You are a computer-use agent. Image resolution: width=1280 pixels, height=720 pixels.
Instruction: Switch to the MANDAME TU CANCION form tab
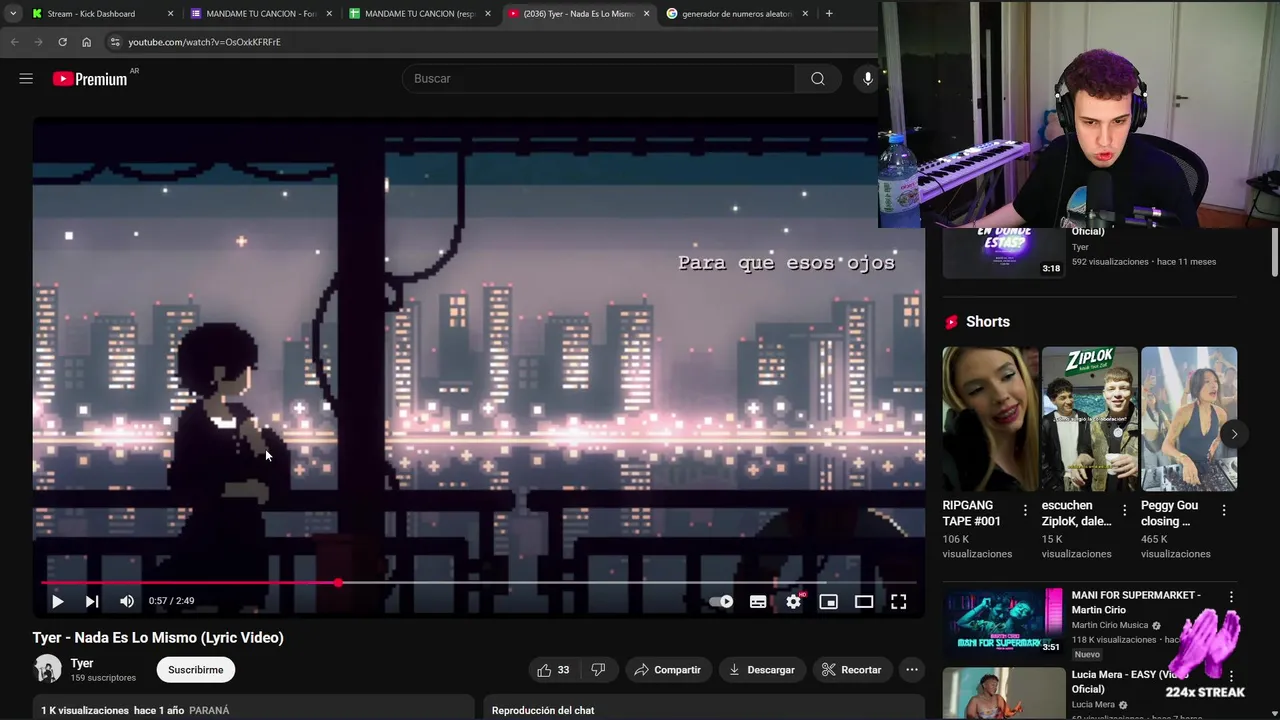coord(261,14)
